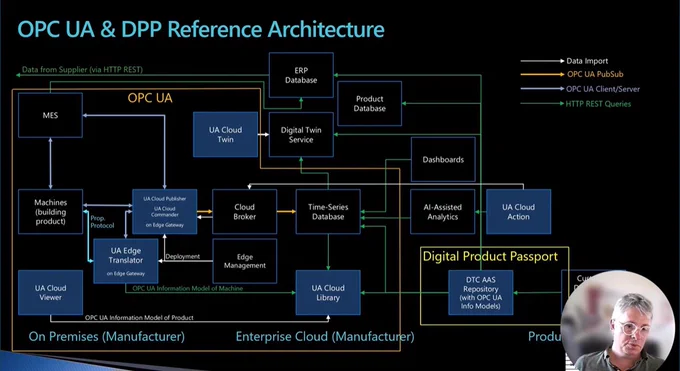Image resolution: width=680 pixels, height=371 pixels.
Task: Click the Data from Supplier (via HTTP REST) text
Action: (x=82, y=69)
